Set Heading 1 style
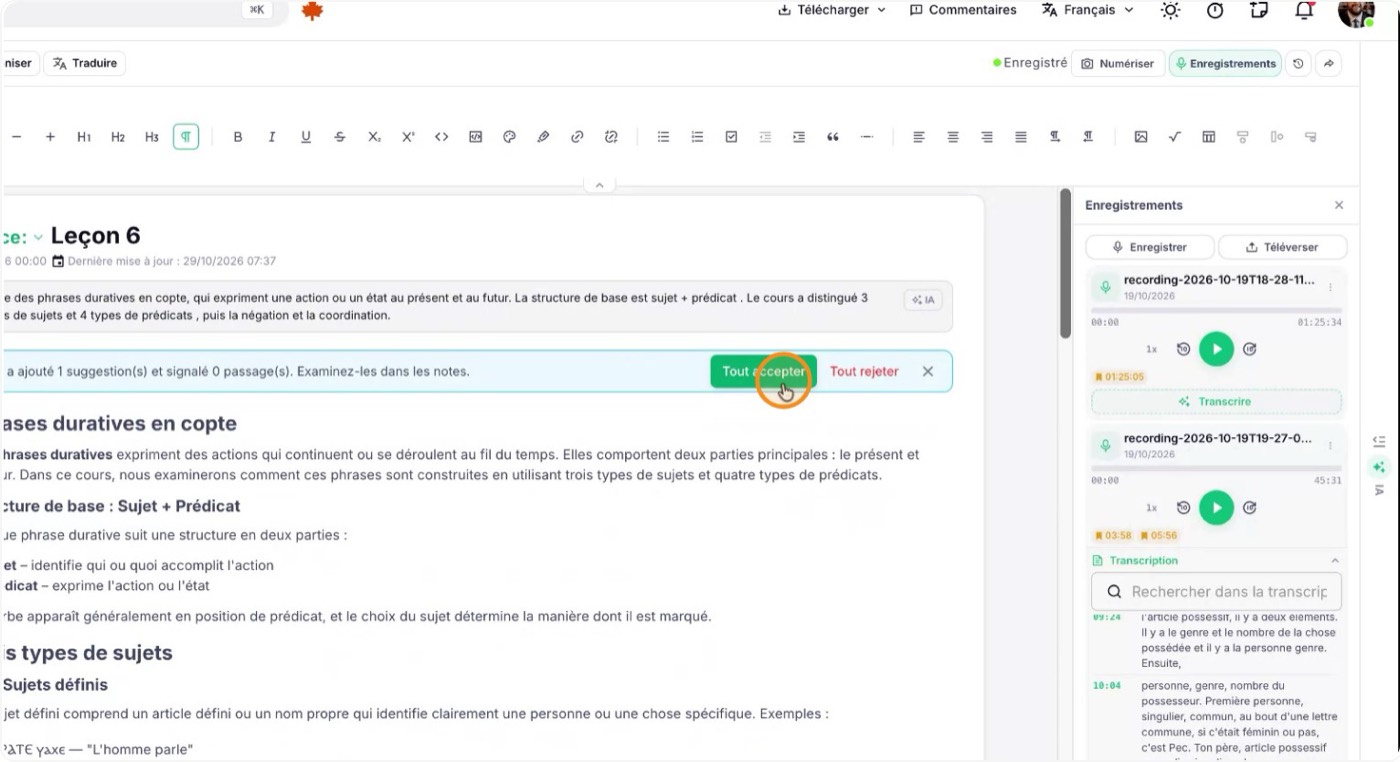This screenshot has height=762, width=1400. point(84,137)
